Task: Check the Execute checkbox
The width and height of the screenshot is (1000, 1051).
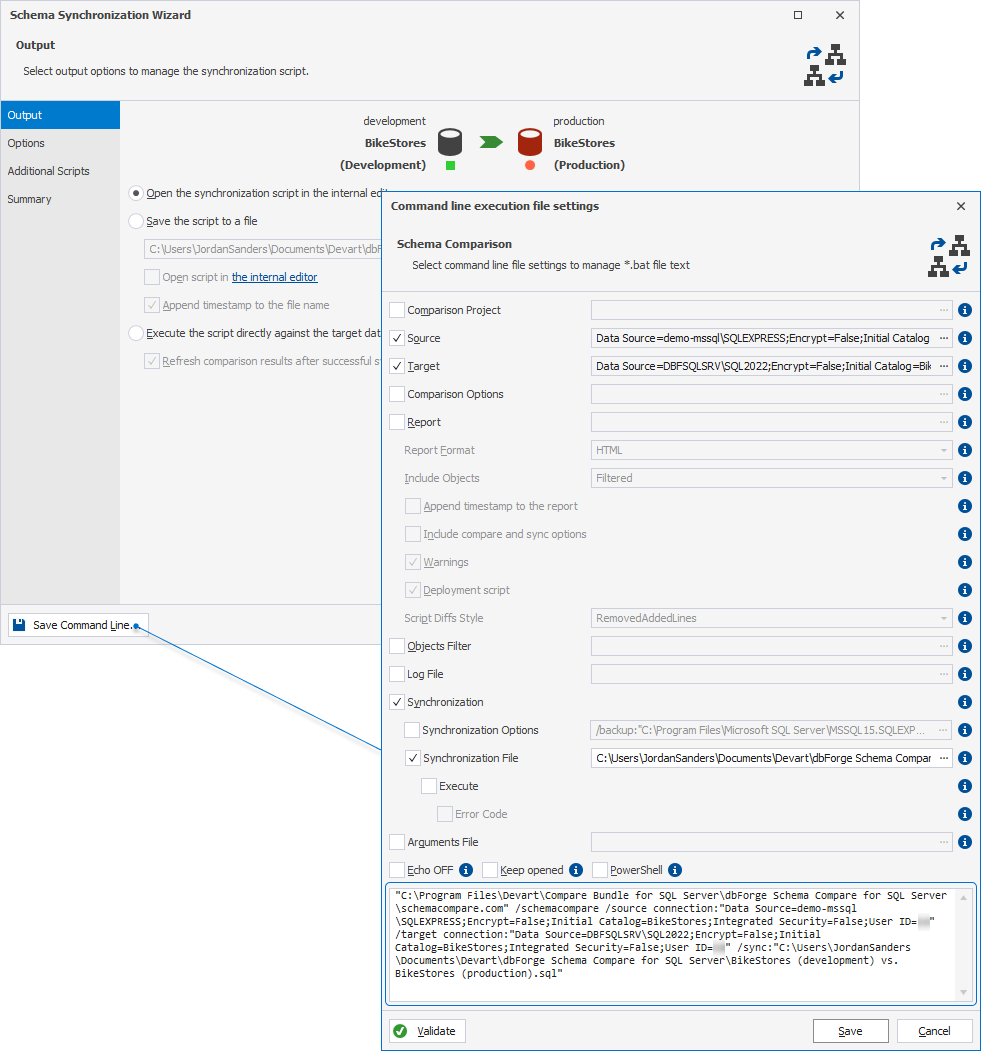Action: click(x=429, y=786)
